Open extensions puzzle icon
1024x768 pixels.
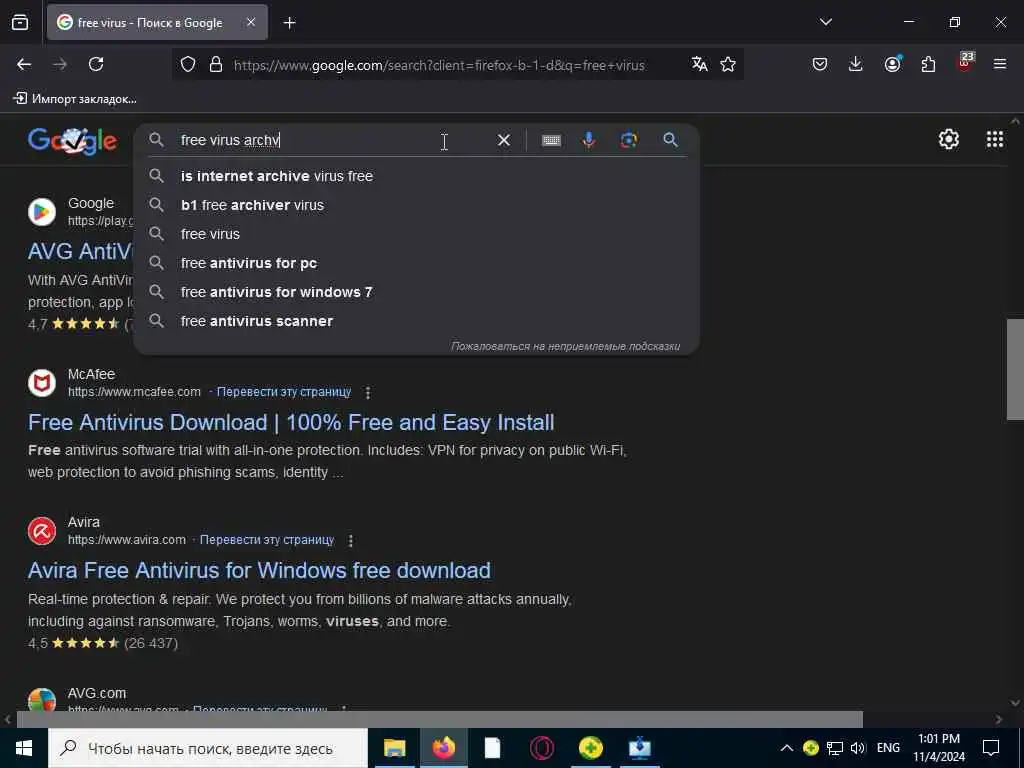928,64
